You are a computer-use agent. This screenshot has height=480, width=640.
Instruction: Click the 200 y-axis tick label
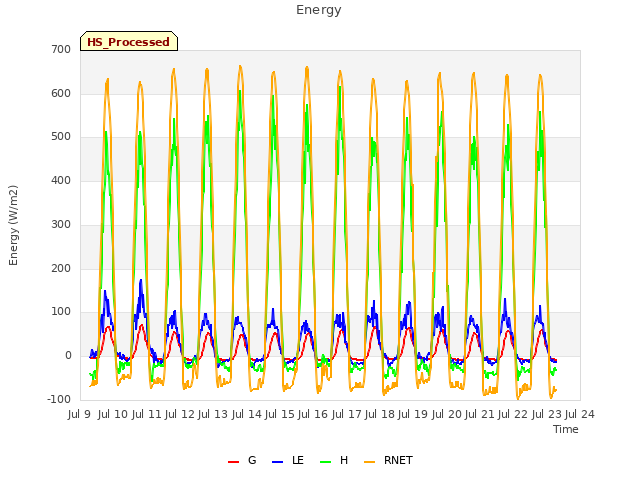pos(61,269)
